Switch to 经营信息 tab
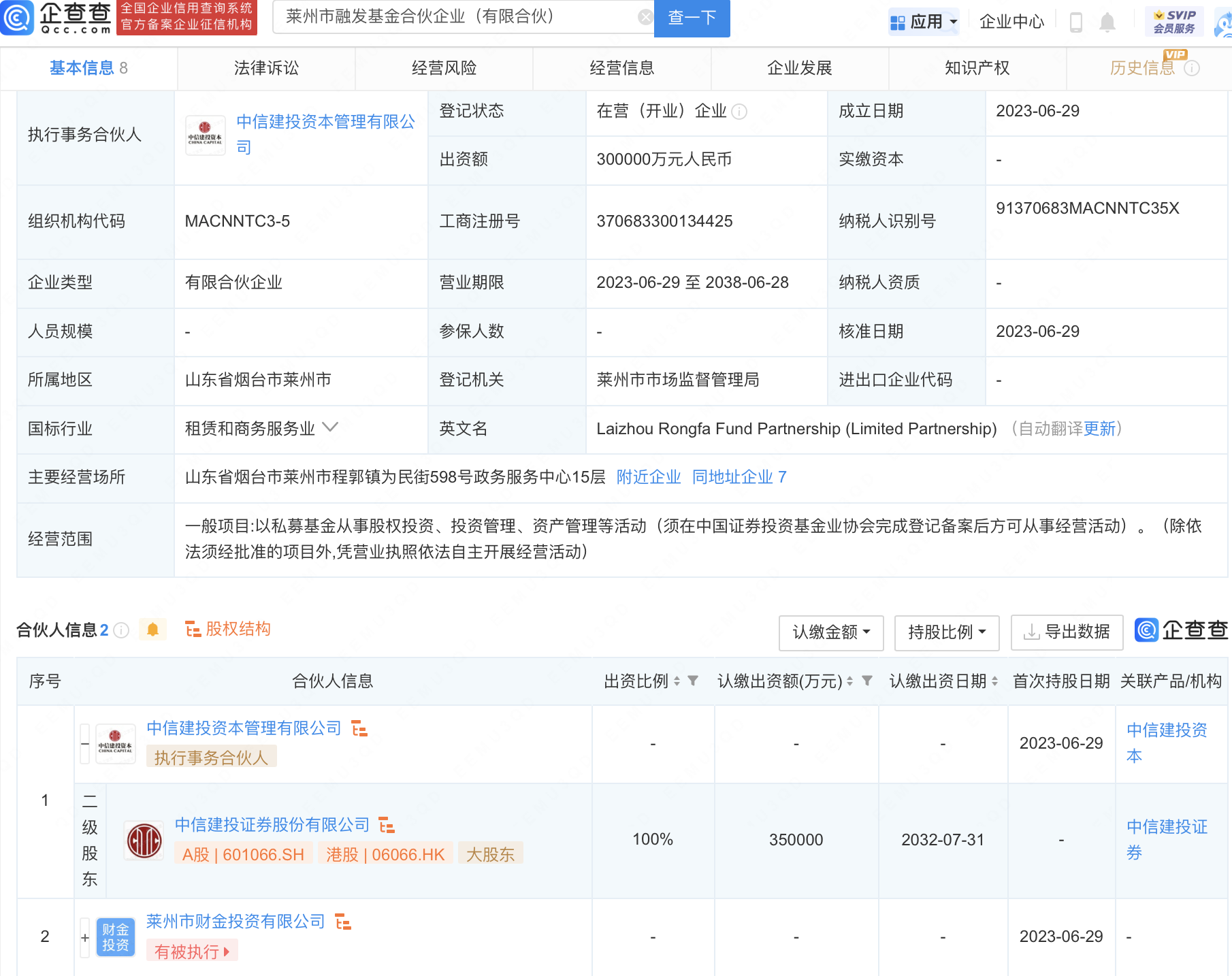This screenshot has height=976, width=1232. (x=621, y=68)
